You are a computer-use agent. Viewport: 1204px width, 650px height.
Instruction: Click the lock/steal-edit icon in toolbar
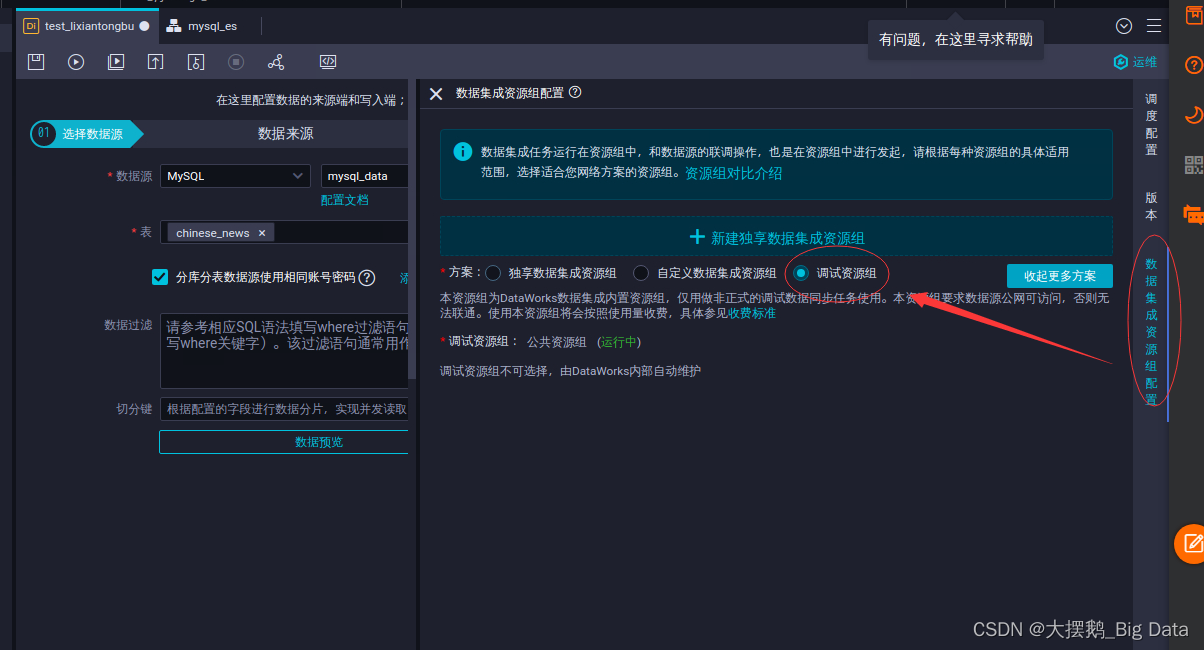196,62
